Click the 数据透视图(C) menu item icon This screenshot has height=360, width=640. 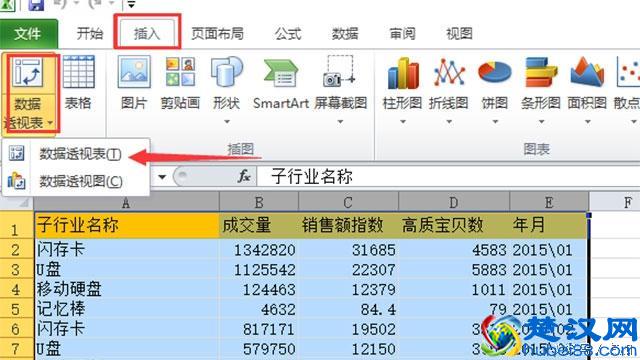click(16, 181)
